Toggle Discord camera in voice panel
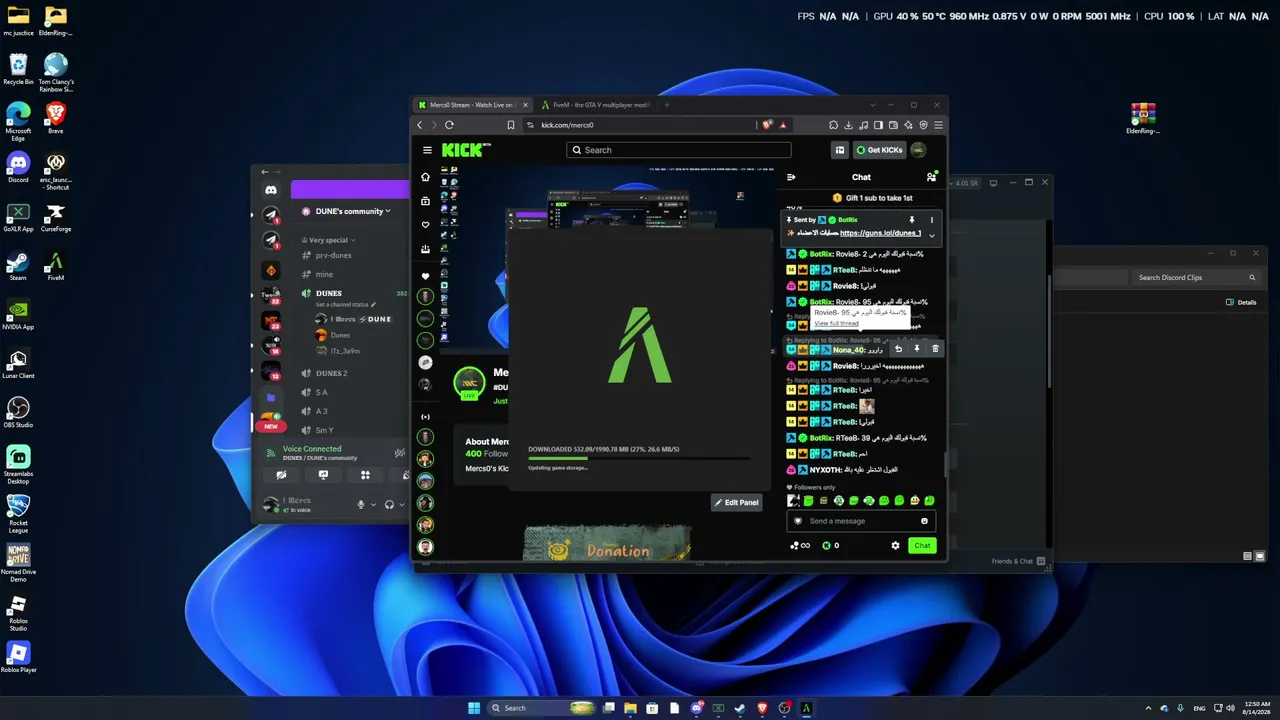1280x720 pixels. point(281,475)
